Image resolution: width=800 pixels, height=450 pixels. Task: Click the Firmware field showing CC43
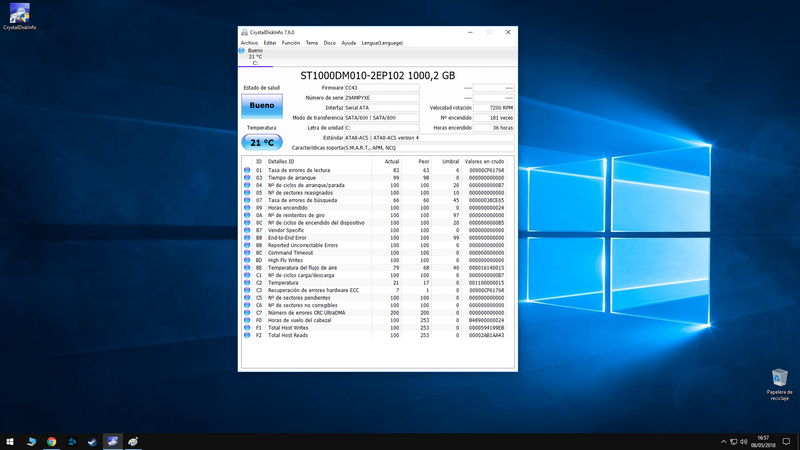pyautogui.click(x=382, y=88)
